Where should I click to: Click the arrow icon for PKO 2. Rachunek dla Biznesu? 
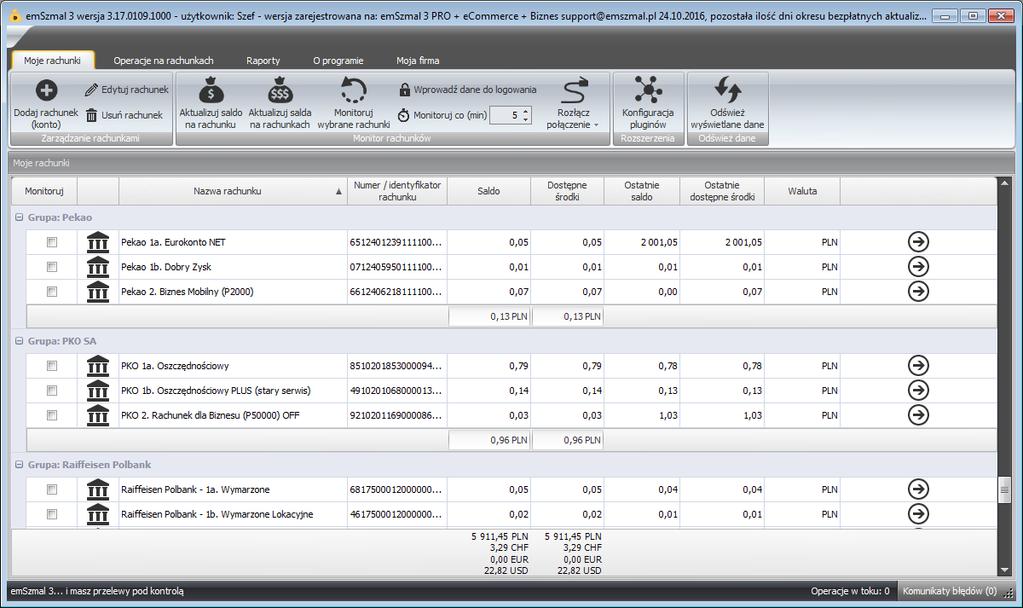(x=919, y=415)
